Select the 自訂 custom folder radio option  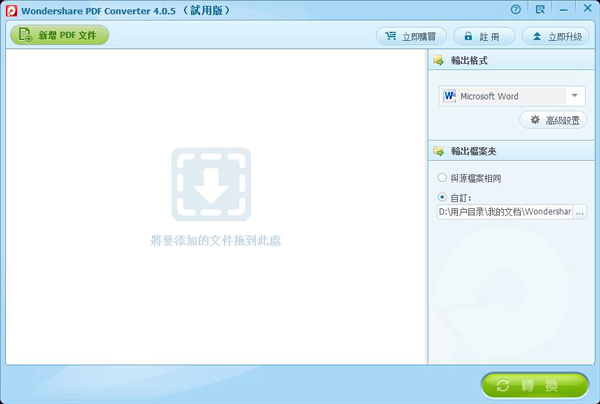tap(442, 197)
